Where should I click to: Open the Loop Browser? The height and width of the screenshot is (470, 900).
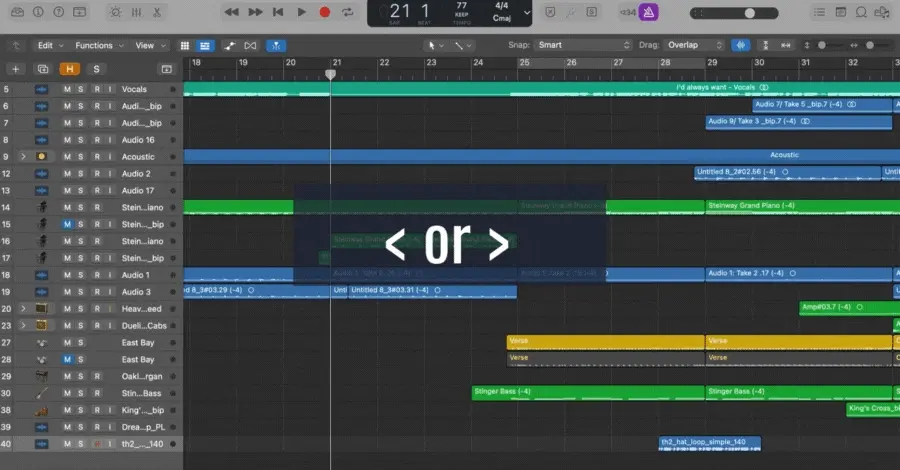[x=861, y=12]
